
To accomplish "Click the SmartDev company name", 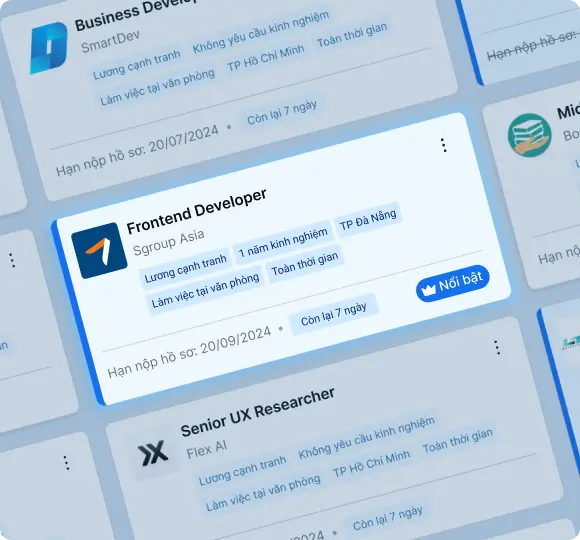I will click(110, 41).
